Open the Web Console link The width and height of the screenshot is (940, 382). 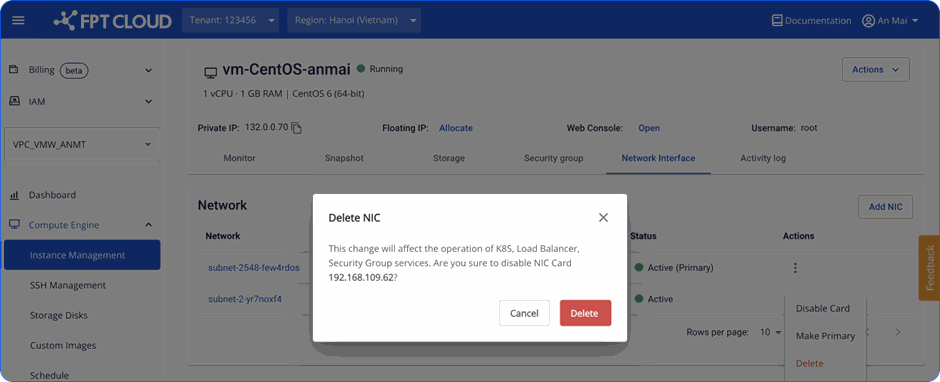pyautogui.click(x=649, y=128)
